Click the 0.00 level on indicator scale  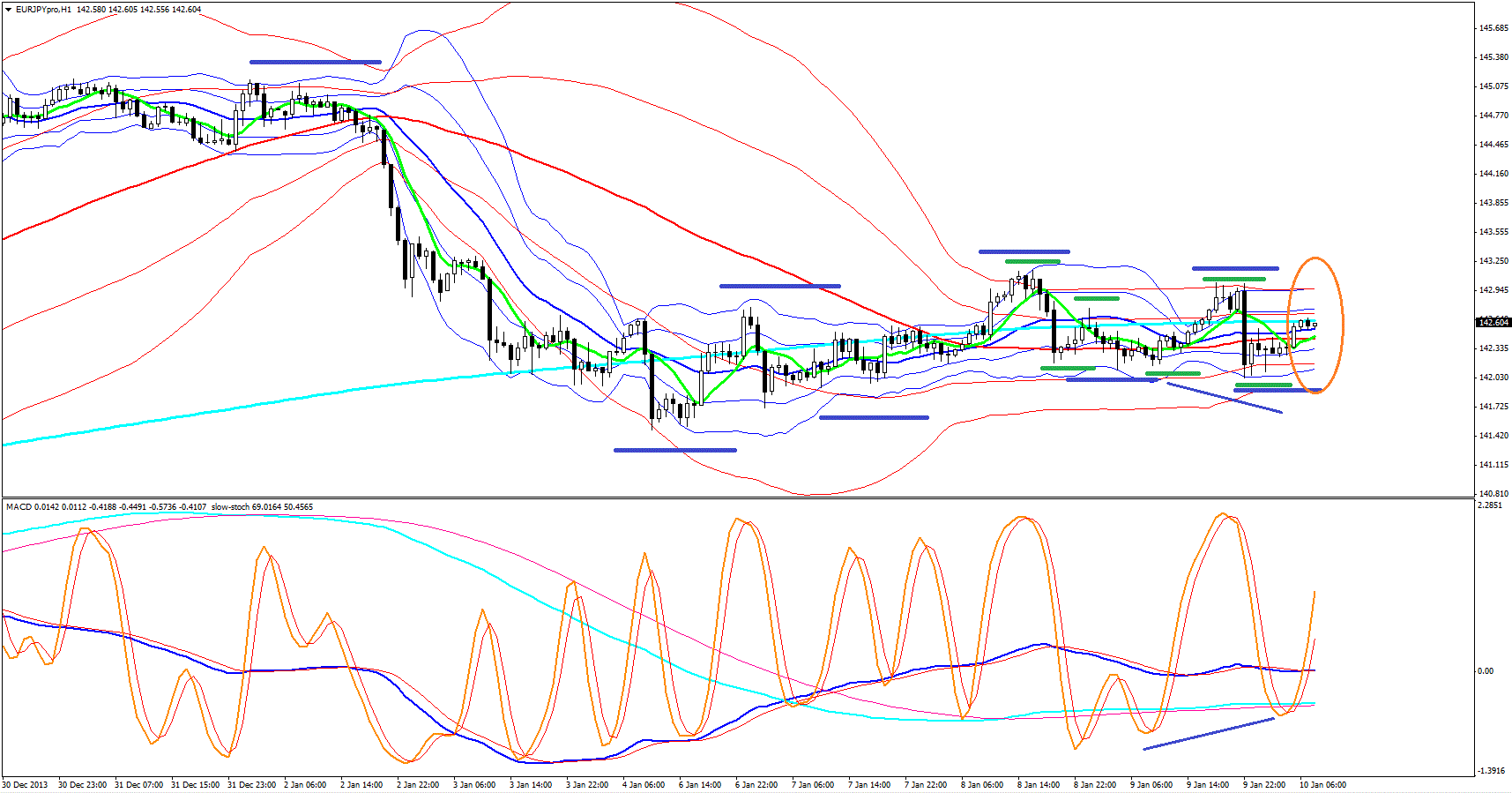[1486, 671]
